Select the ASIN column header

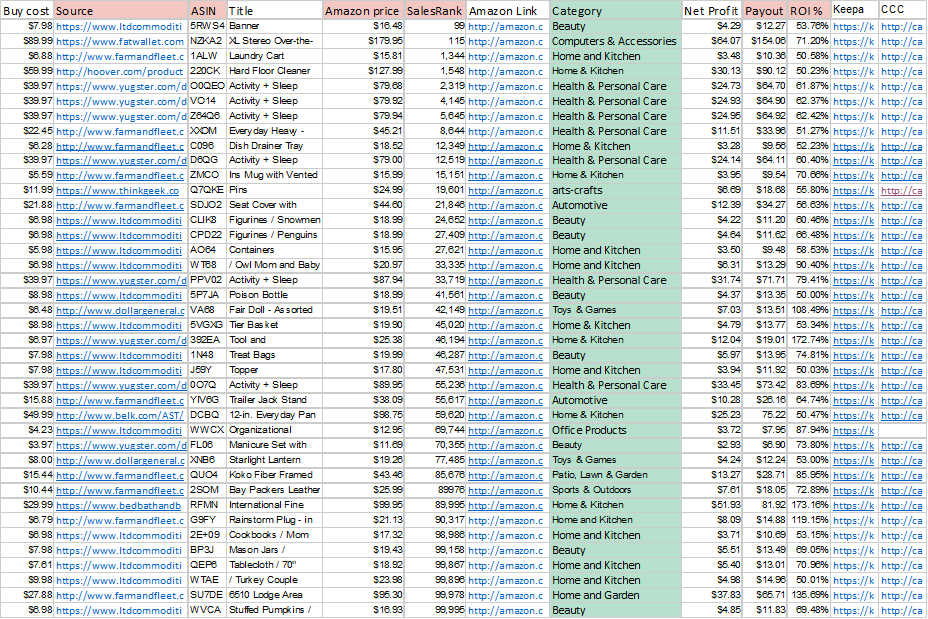(x=207, y=11)
